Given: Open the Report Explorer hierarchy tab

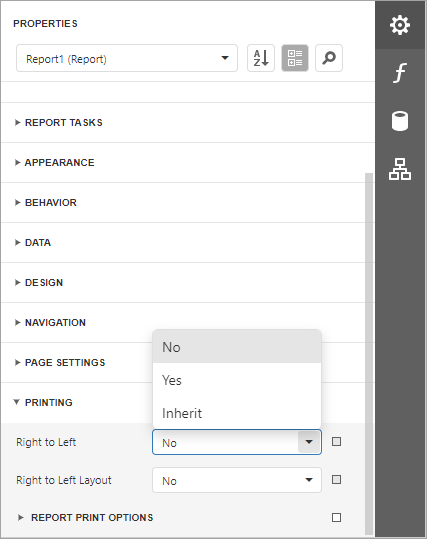Looking at the screenshot, I should (400, 169).
